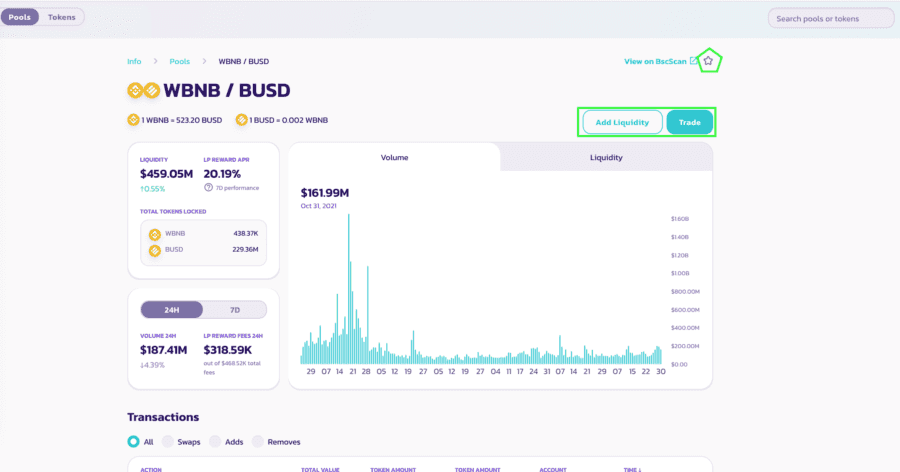Sort the table by Time
The width and height of the screenshot is (900, 472).
click(633, 469)
